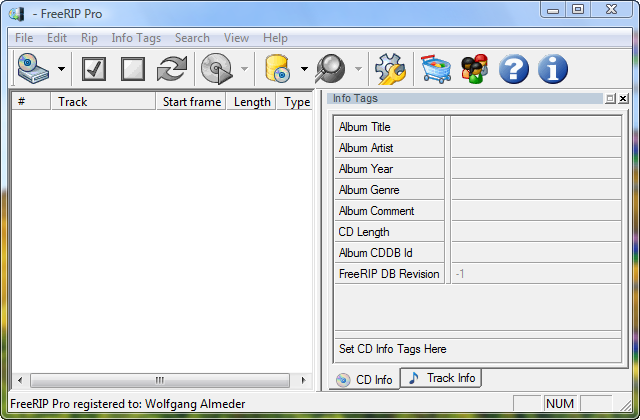This screenshot has width=640, height=420.
Task: Select the Album Genre label
Action: (369, 190)
